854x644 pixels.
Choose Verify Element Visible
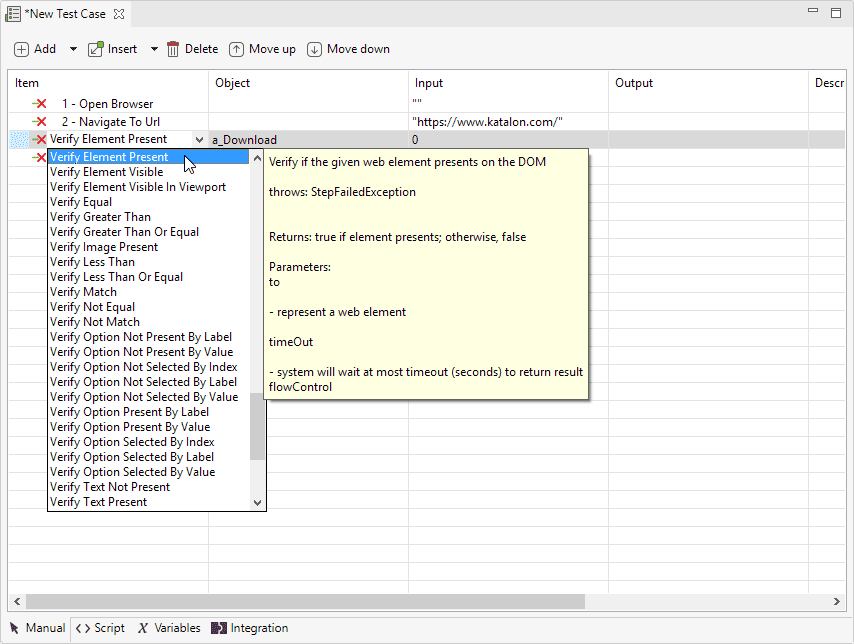tap(149, 172)
